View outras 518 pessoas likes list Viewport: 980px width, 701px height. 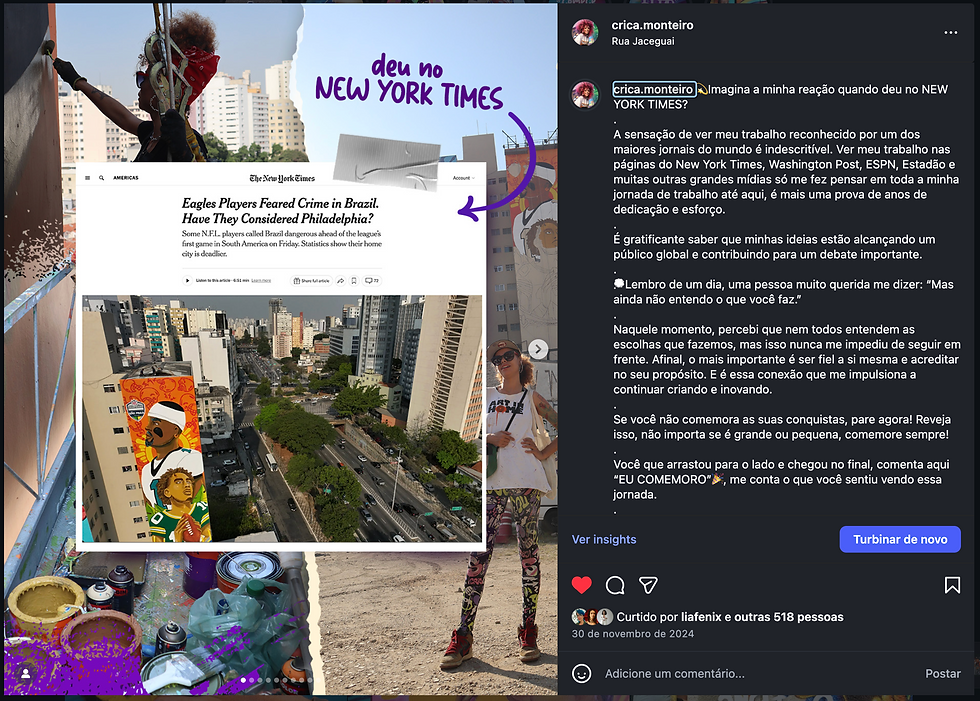tap(789, 617)
